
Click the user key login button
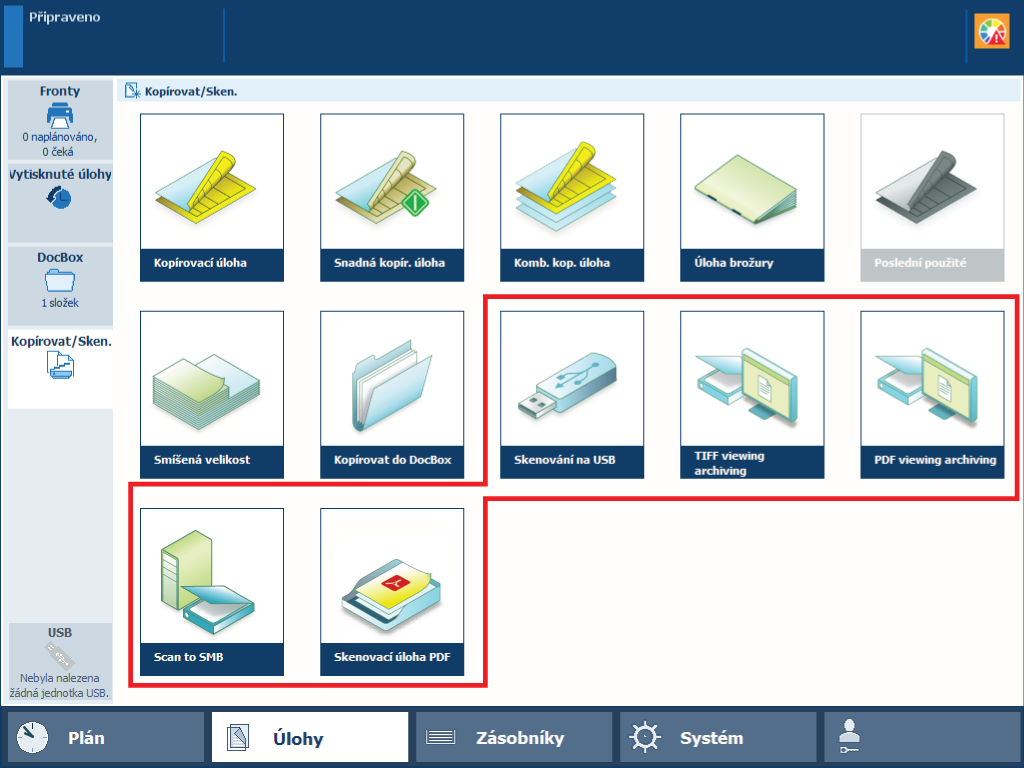click(921, 738)
